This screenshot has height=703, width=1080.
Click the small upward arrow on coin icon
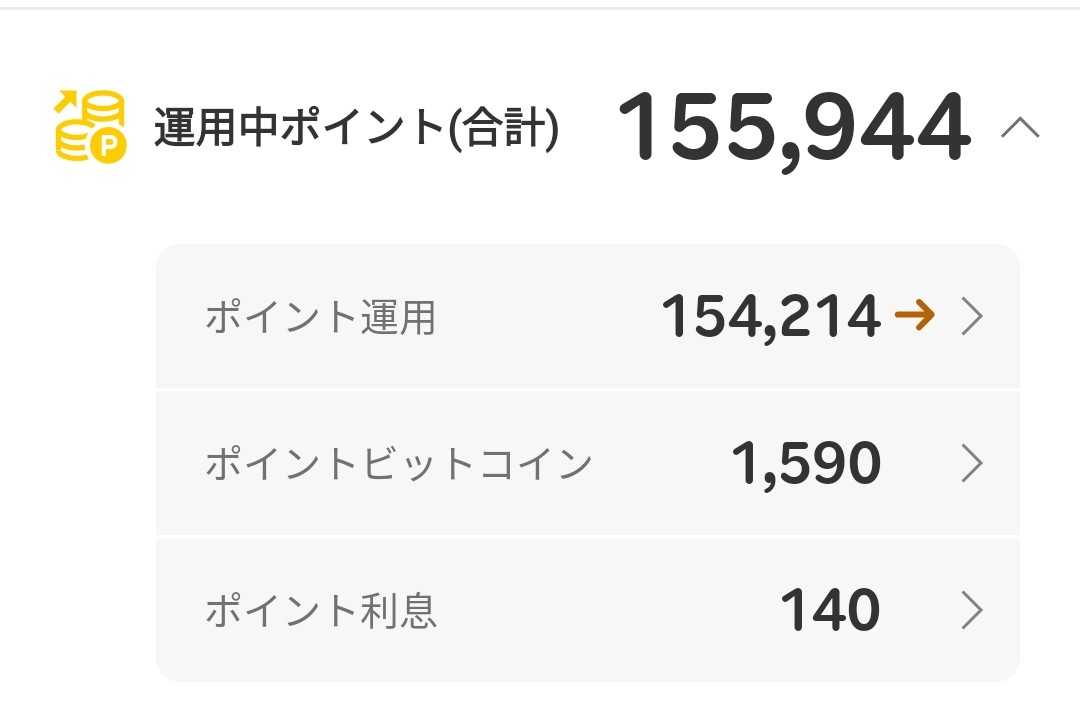click(x=65, y=101)
